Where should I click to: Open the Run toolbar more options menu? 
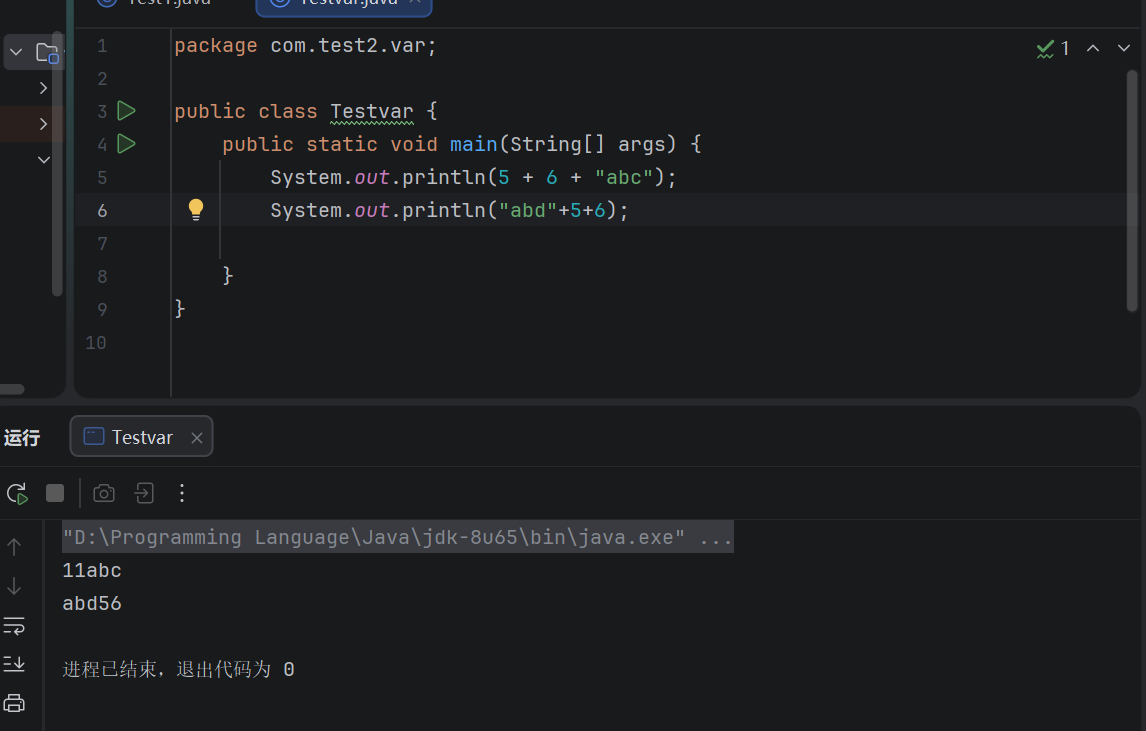coord(182,493)
